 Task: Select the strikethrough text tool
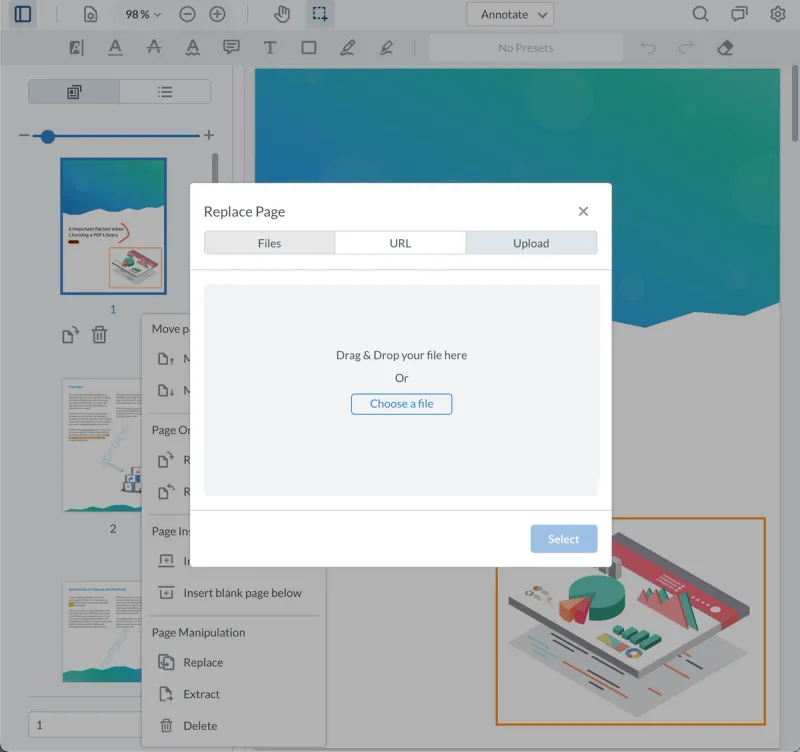tap(154, 47)
